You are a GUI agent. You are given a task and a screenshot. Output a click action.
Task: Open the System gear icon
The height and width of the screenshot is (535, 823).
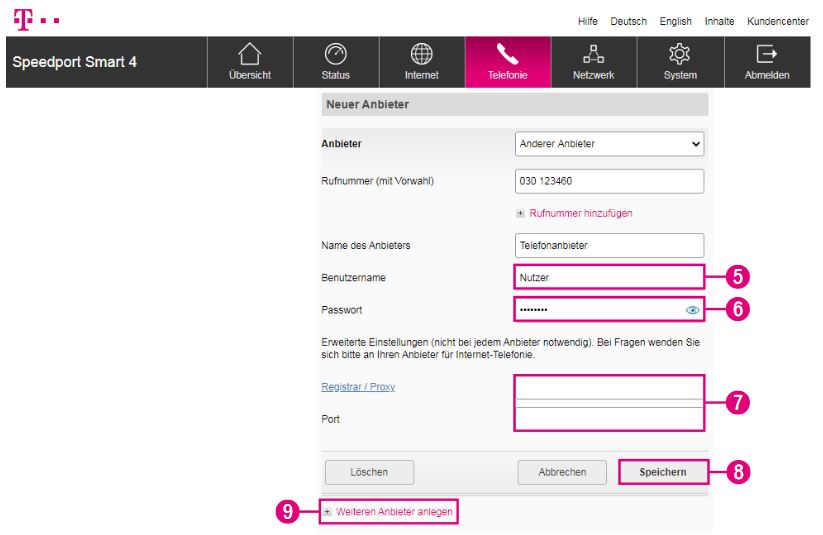tap(680, 54)
